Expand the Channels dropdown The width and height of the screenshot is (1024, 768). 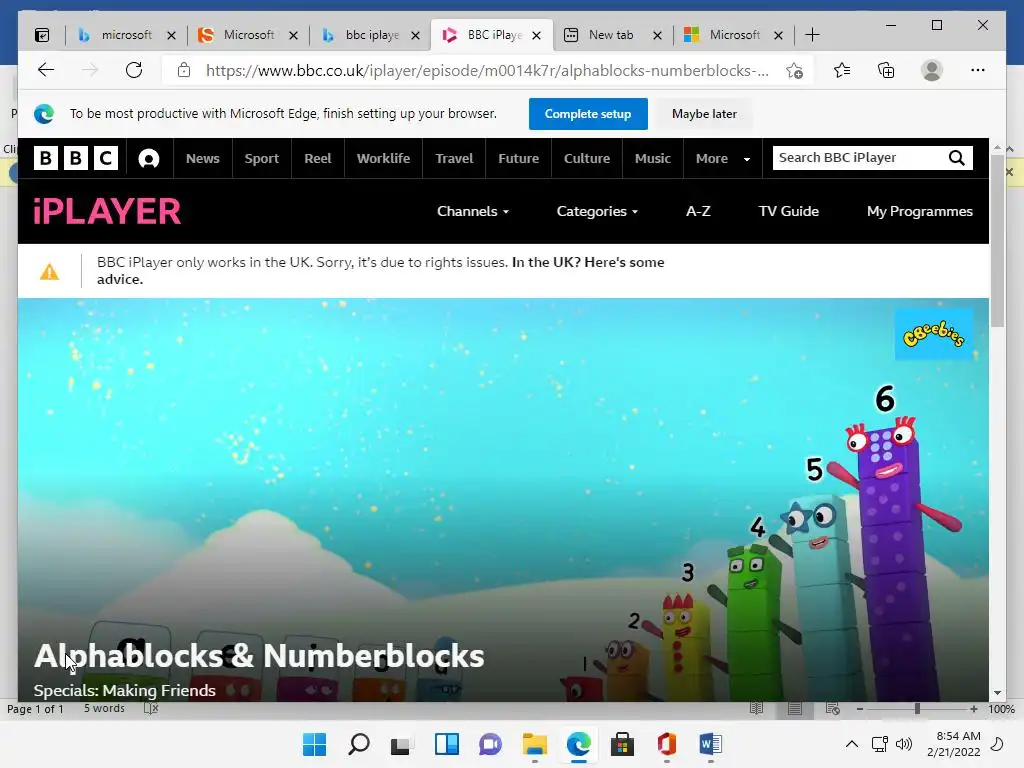tap(473, 212)
